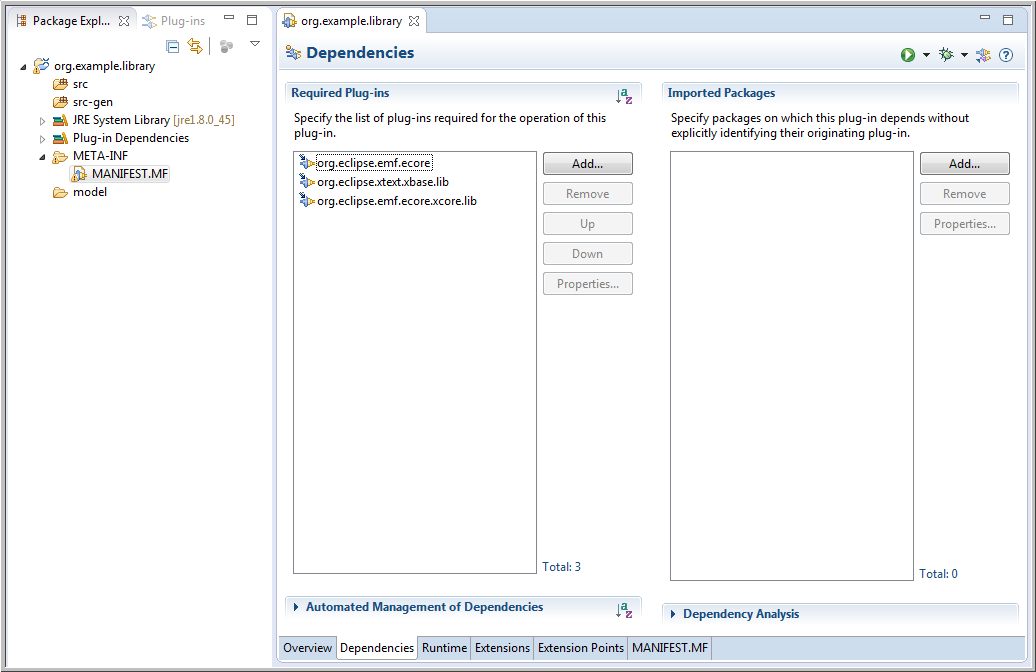Screen dimensions: 1036x672
Task: Close the org.example.library editor tab
Action: click(414, 21)
